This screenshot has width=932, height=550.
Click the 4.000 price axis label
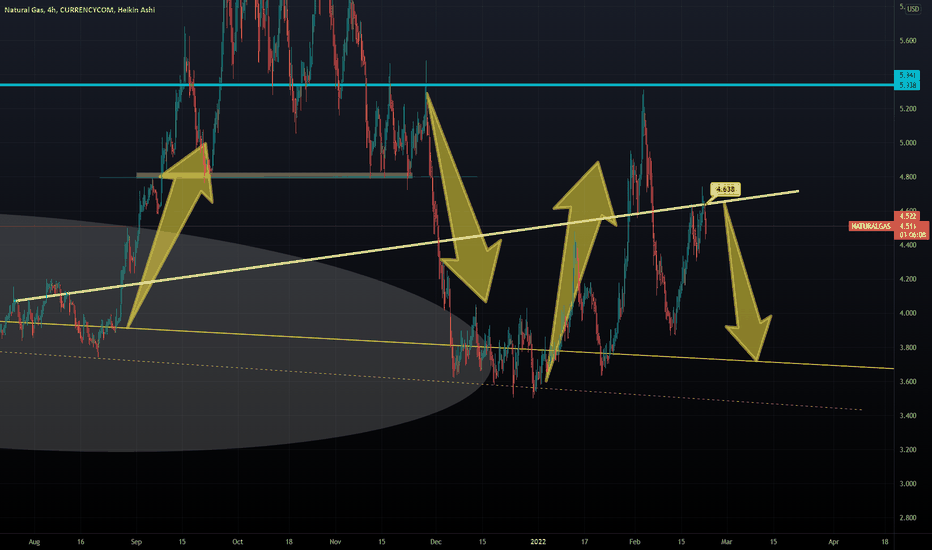908,313
